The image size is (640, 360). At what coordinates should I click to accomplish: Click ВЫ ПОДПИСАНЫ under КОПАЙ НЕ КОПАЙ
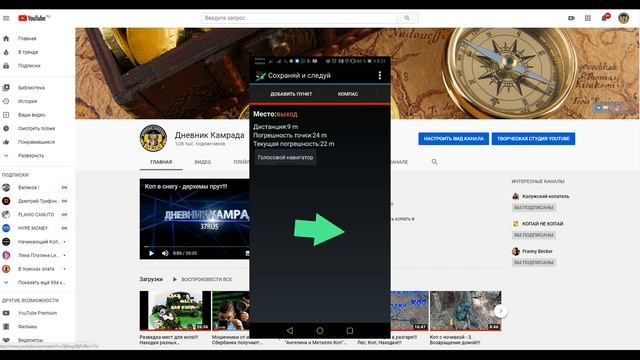pos(533,235)
